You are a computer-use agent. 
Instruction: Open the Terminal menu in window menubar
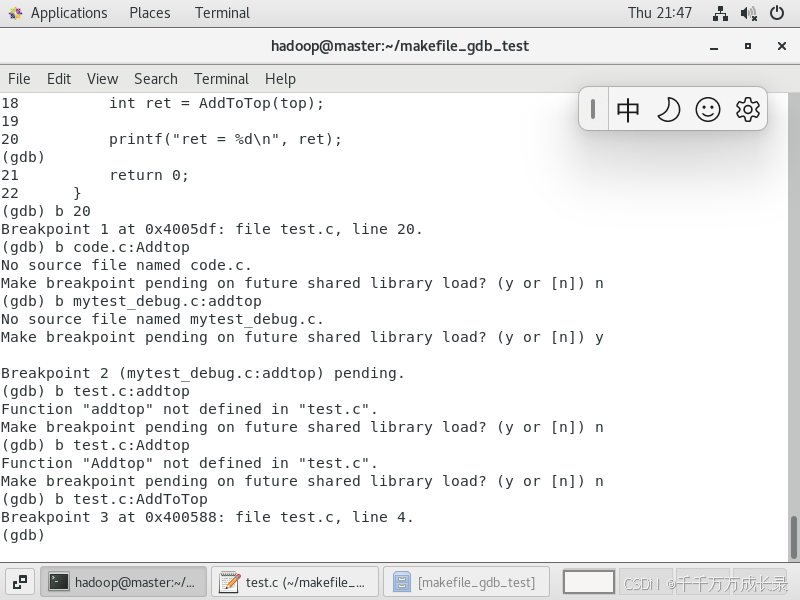(221, 79)
